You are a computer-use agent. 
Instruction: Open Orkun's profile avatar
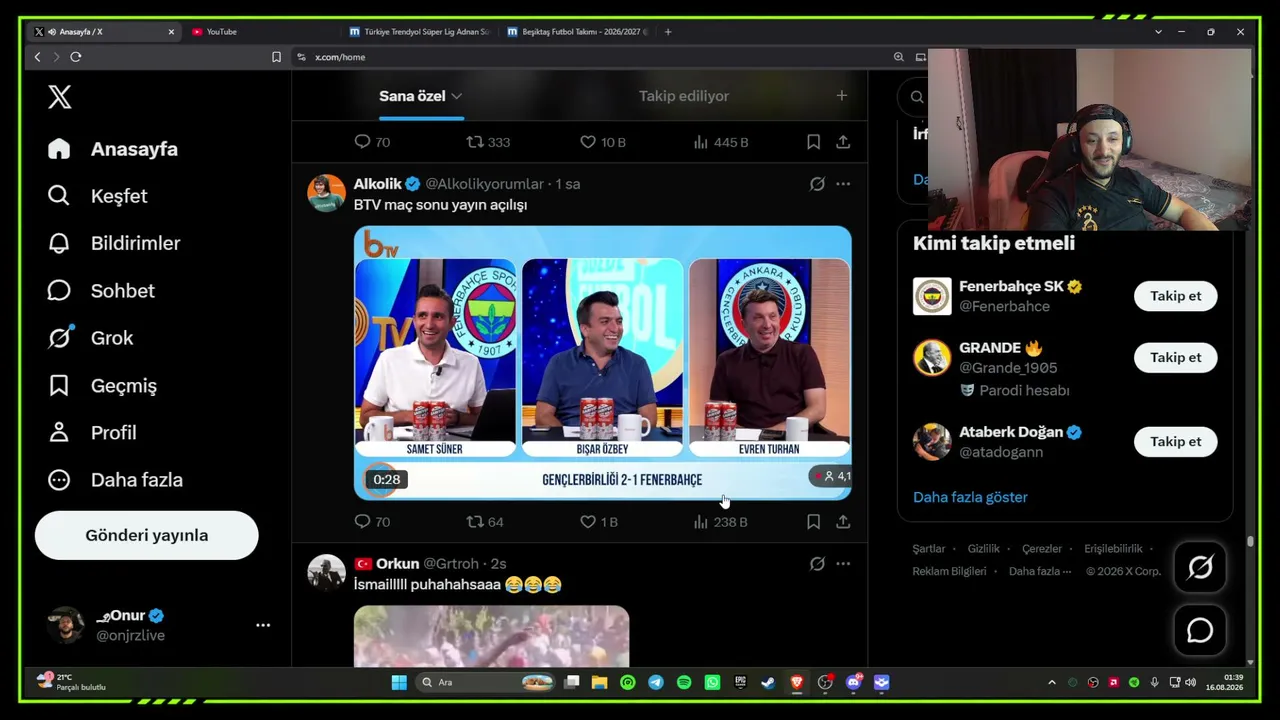click(x=326, y=573)
